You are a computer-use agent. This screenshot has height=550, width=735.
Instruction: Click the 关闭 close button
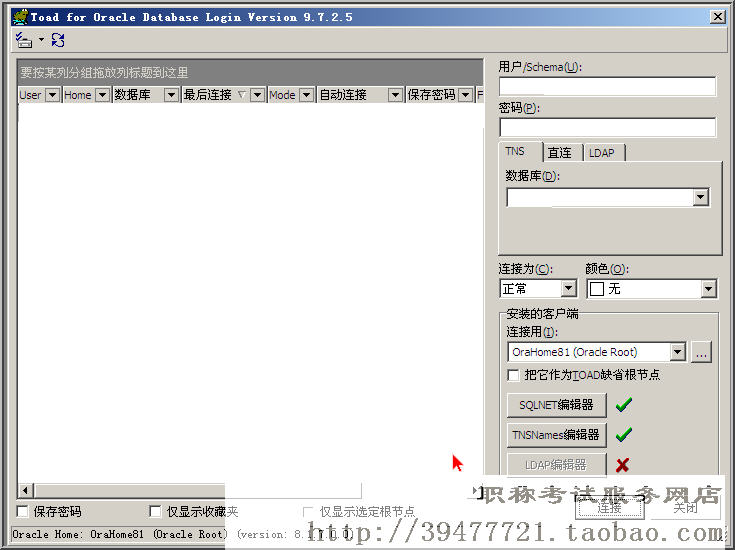[685, 508]
